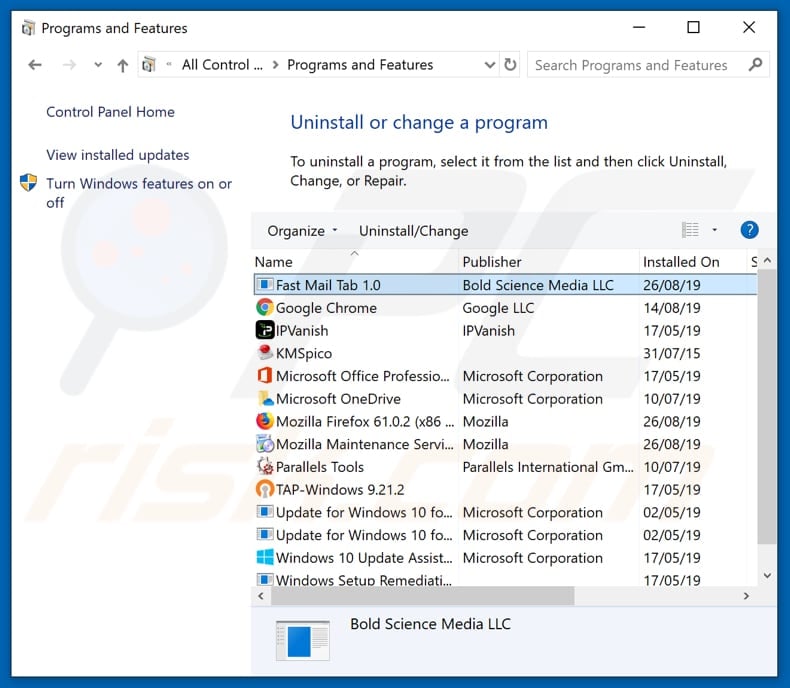Select the Mozilla Firefox icon

pyautogui.click(x=265, y=421)
